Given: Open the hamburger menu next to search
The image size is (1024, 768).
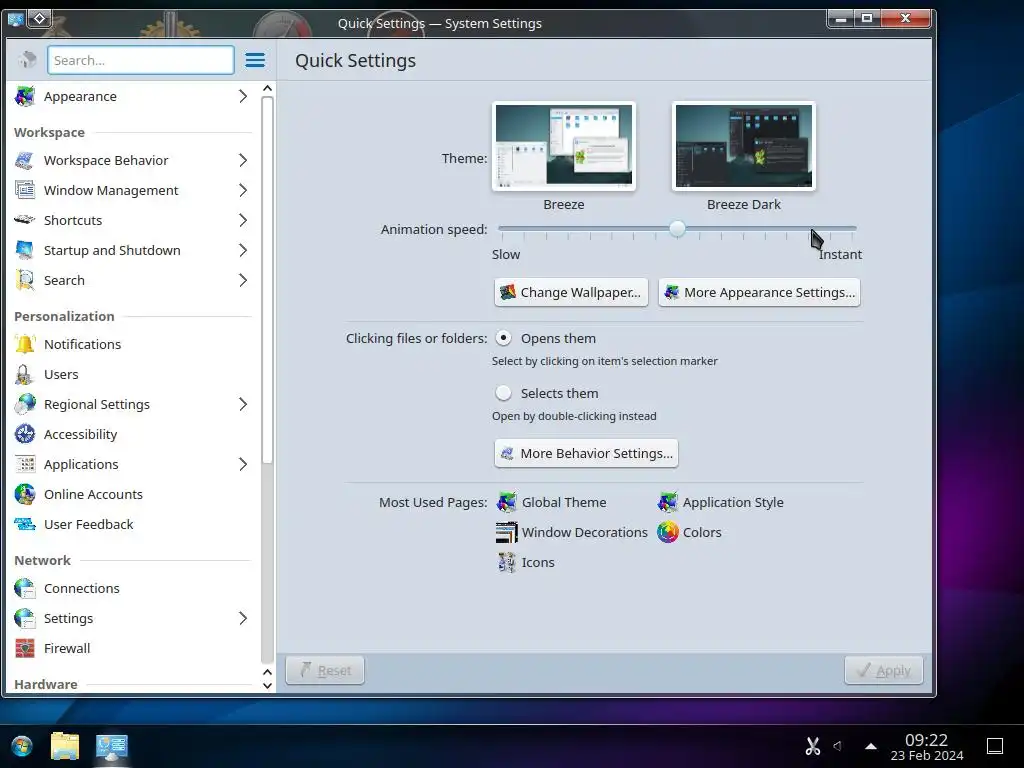Looking at the screenshot, I should pos(255,60).
